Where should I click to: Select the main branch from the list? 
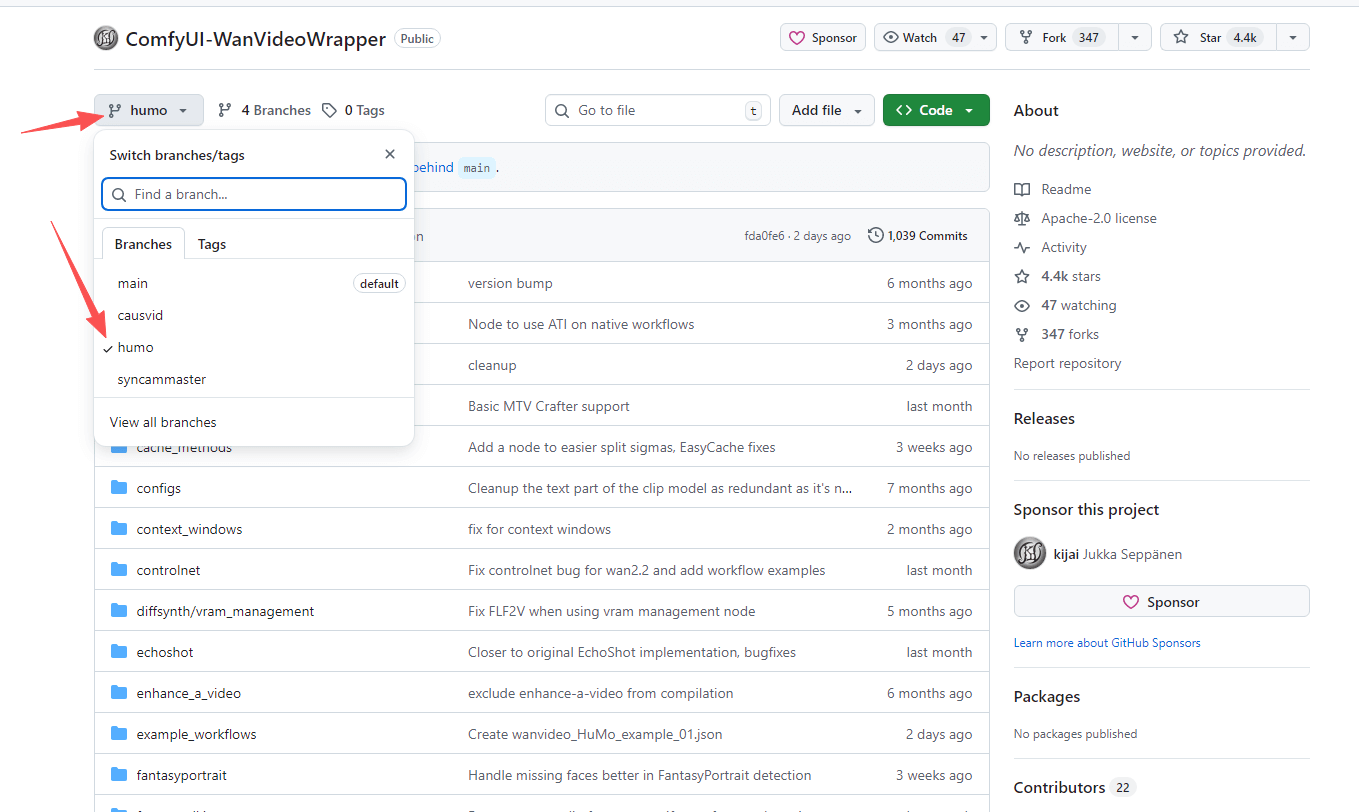click(254, 284)
